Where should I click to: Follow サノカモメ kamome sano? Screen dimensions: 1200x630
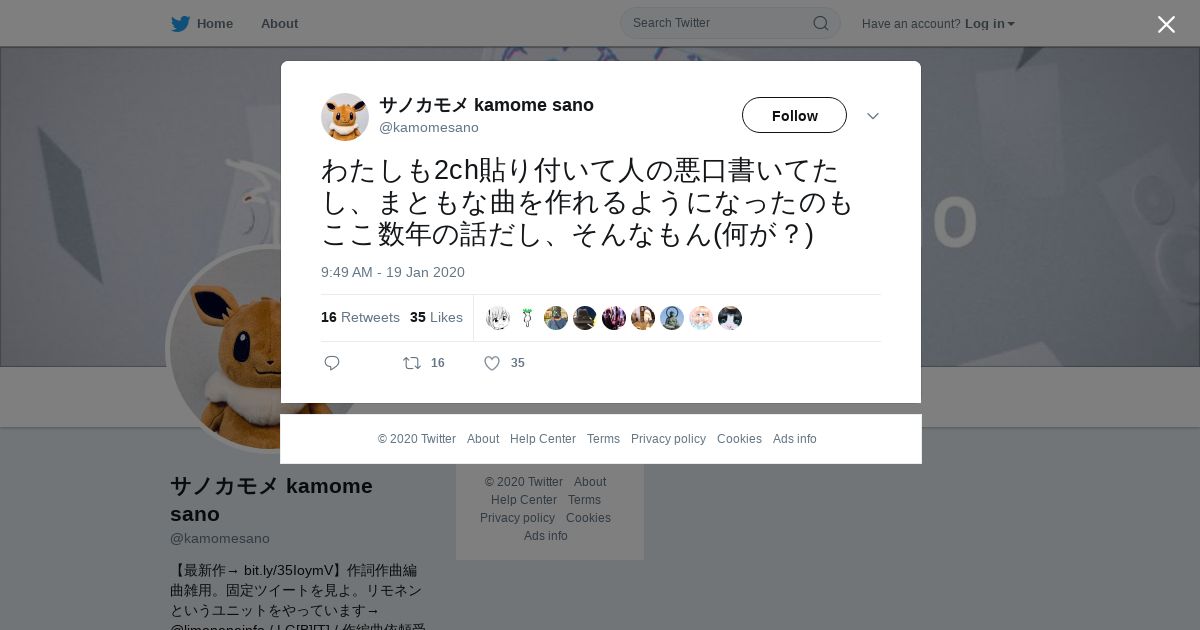(794, 116)
